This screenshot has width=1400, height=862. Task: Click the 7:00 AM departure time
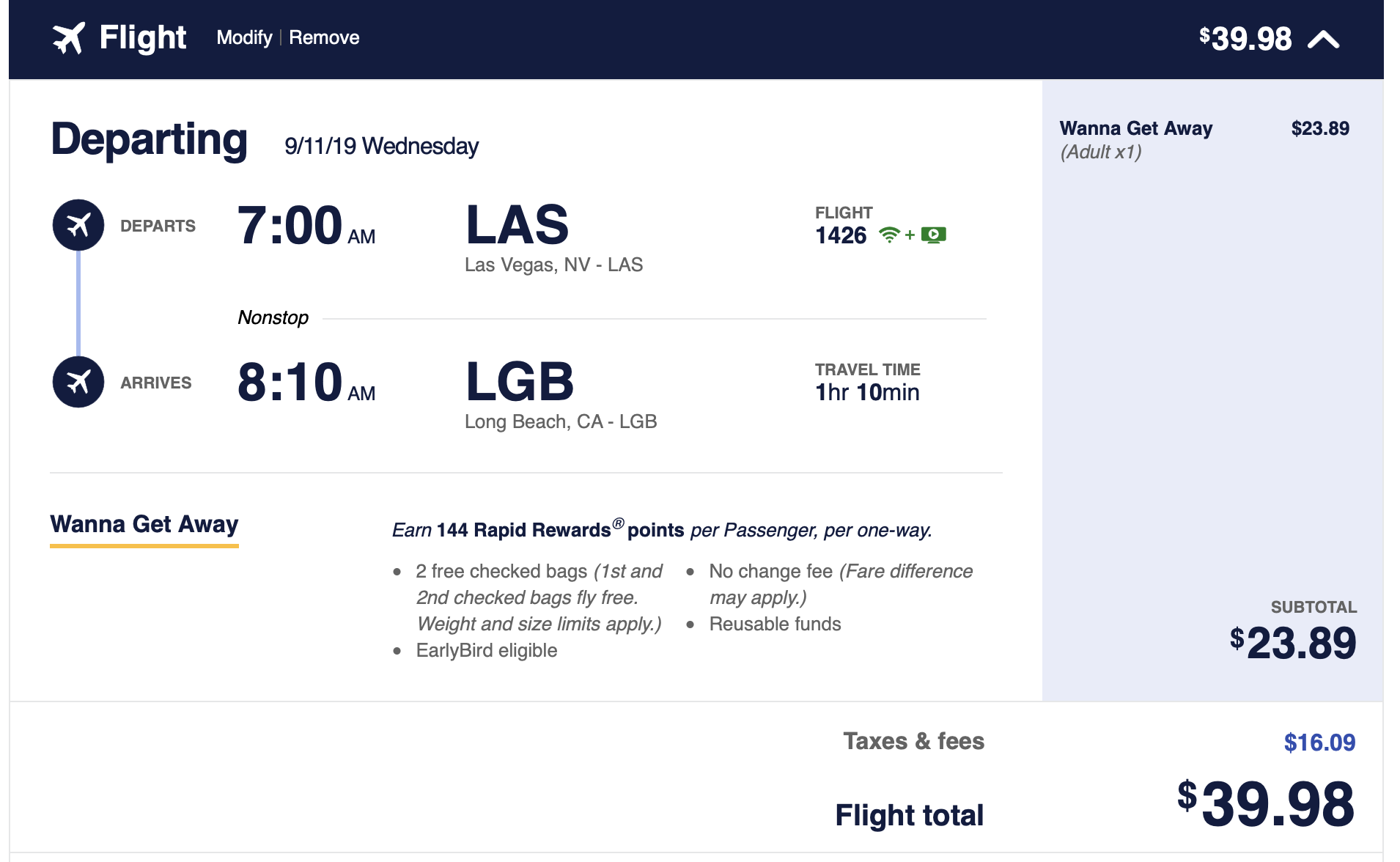[306, 225]
